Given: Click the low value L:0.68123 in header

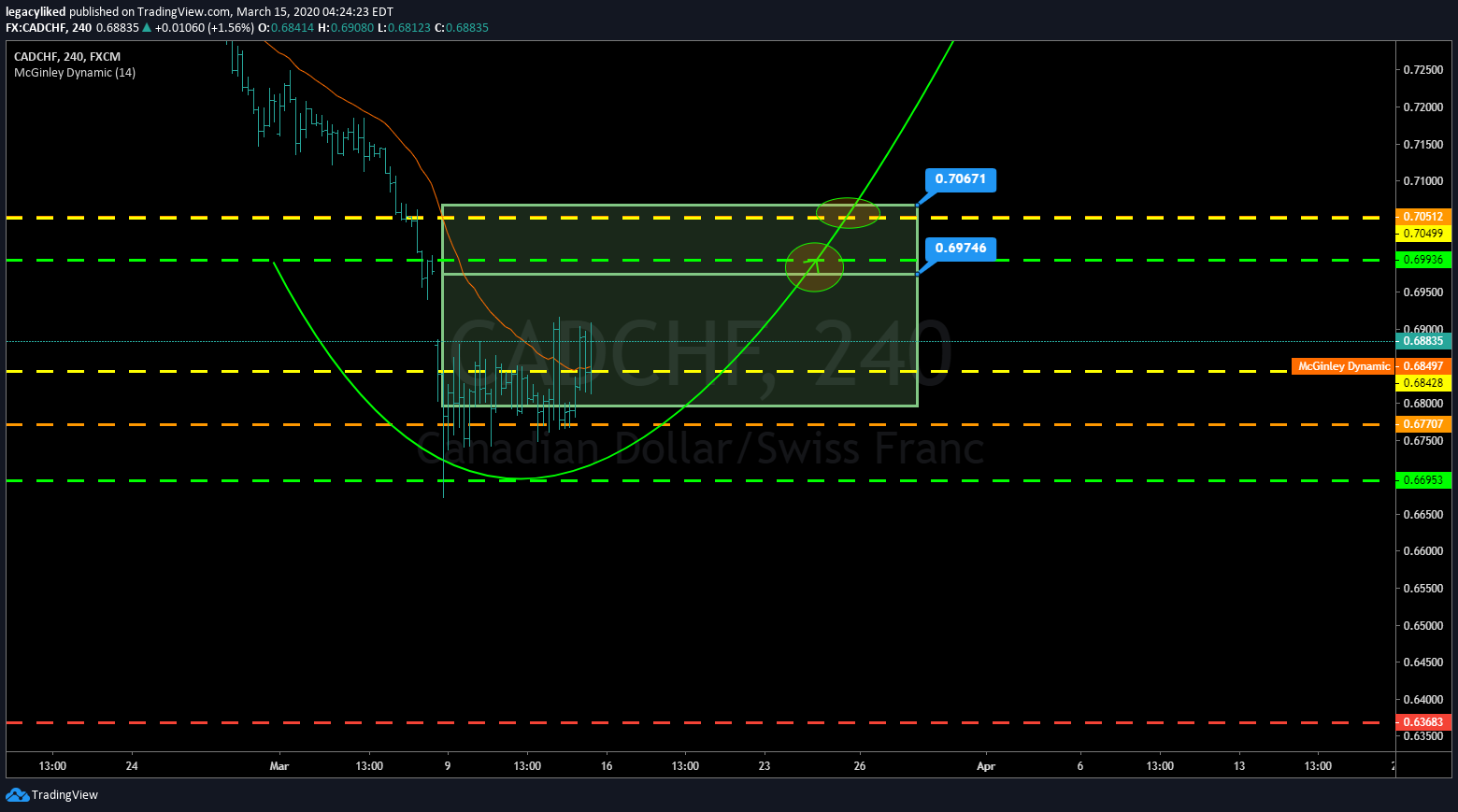Looking at the screenshot, I should tap(405, 28).
